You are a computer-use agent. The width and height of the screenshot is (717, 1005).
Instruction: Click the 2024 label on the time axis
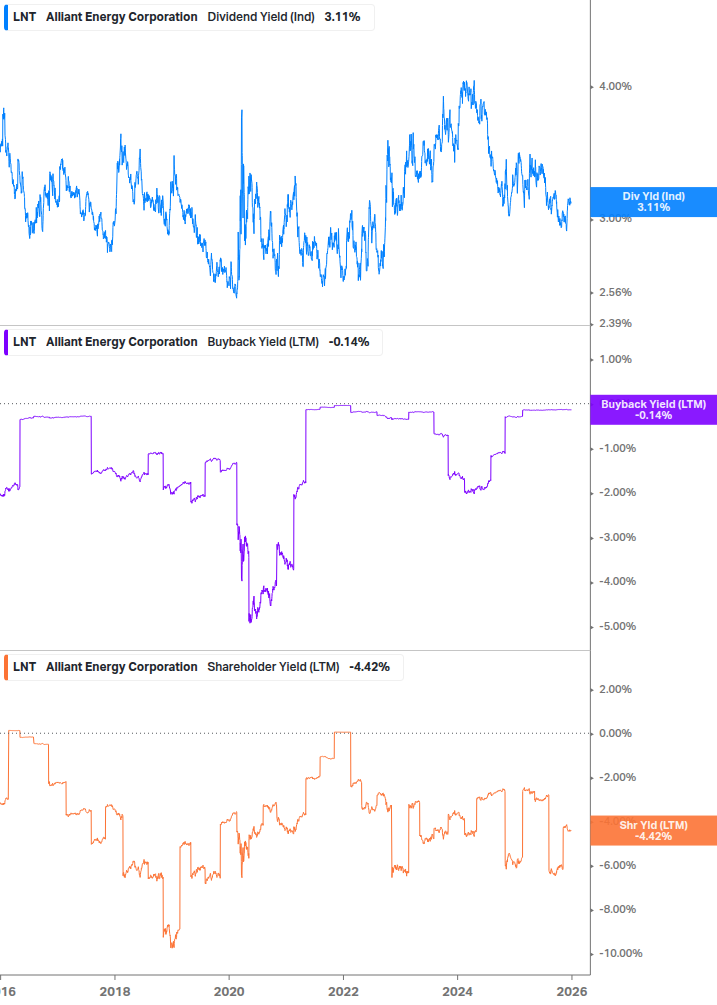[x=457, y=992]
